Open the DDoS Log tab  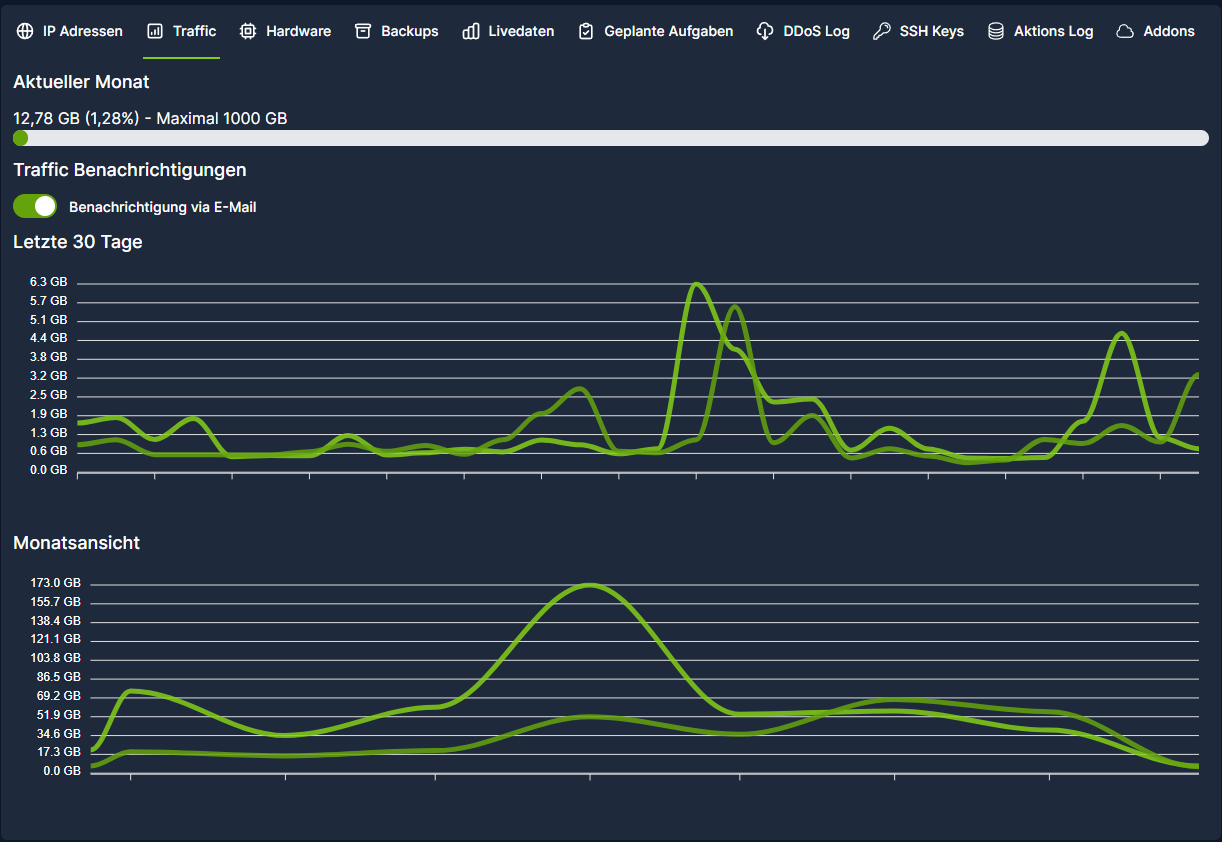point(803,31)
